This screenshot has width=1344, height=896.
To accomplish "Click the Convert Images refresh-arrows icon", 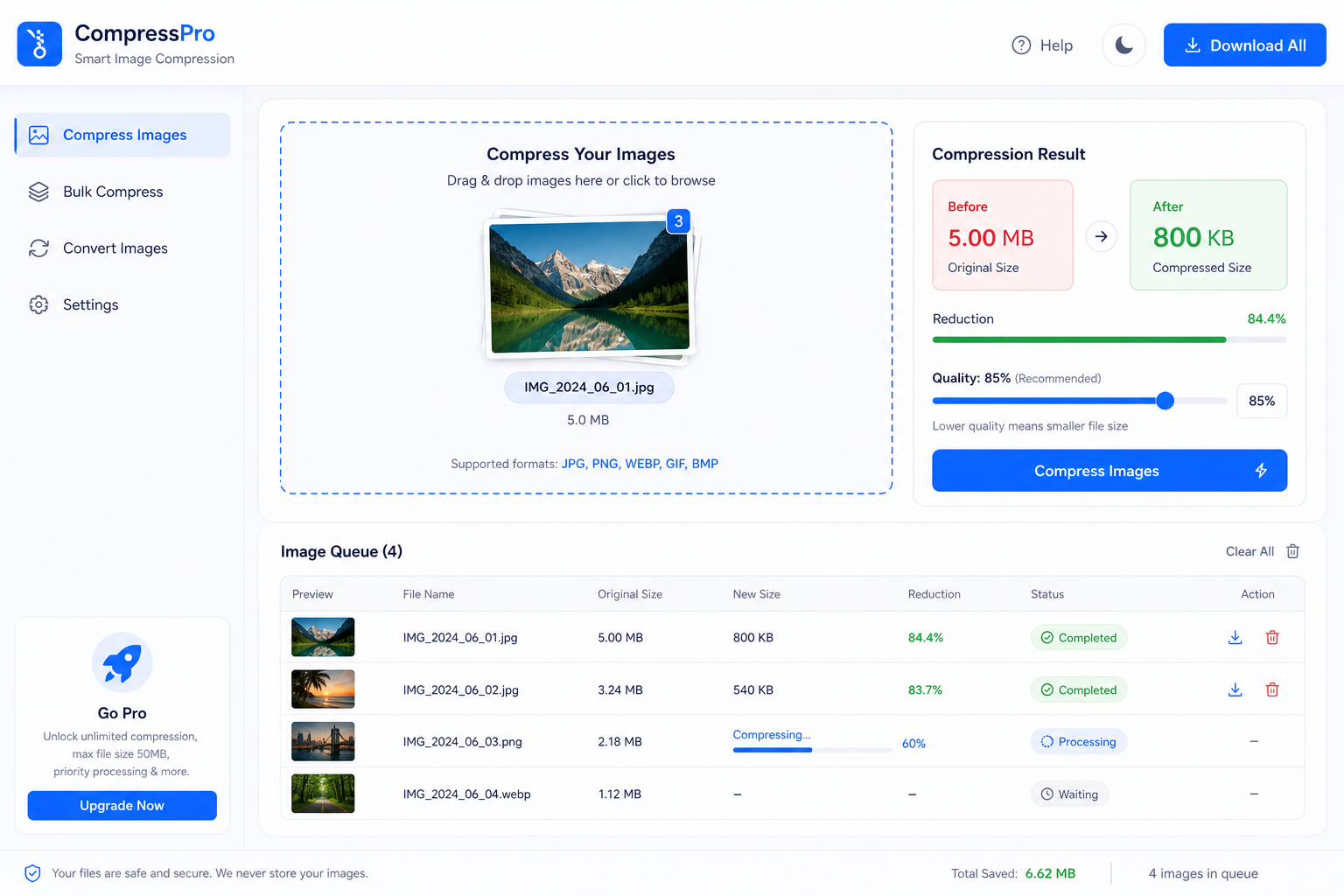I will [x=38, y=248].
